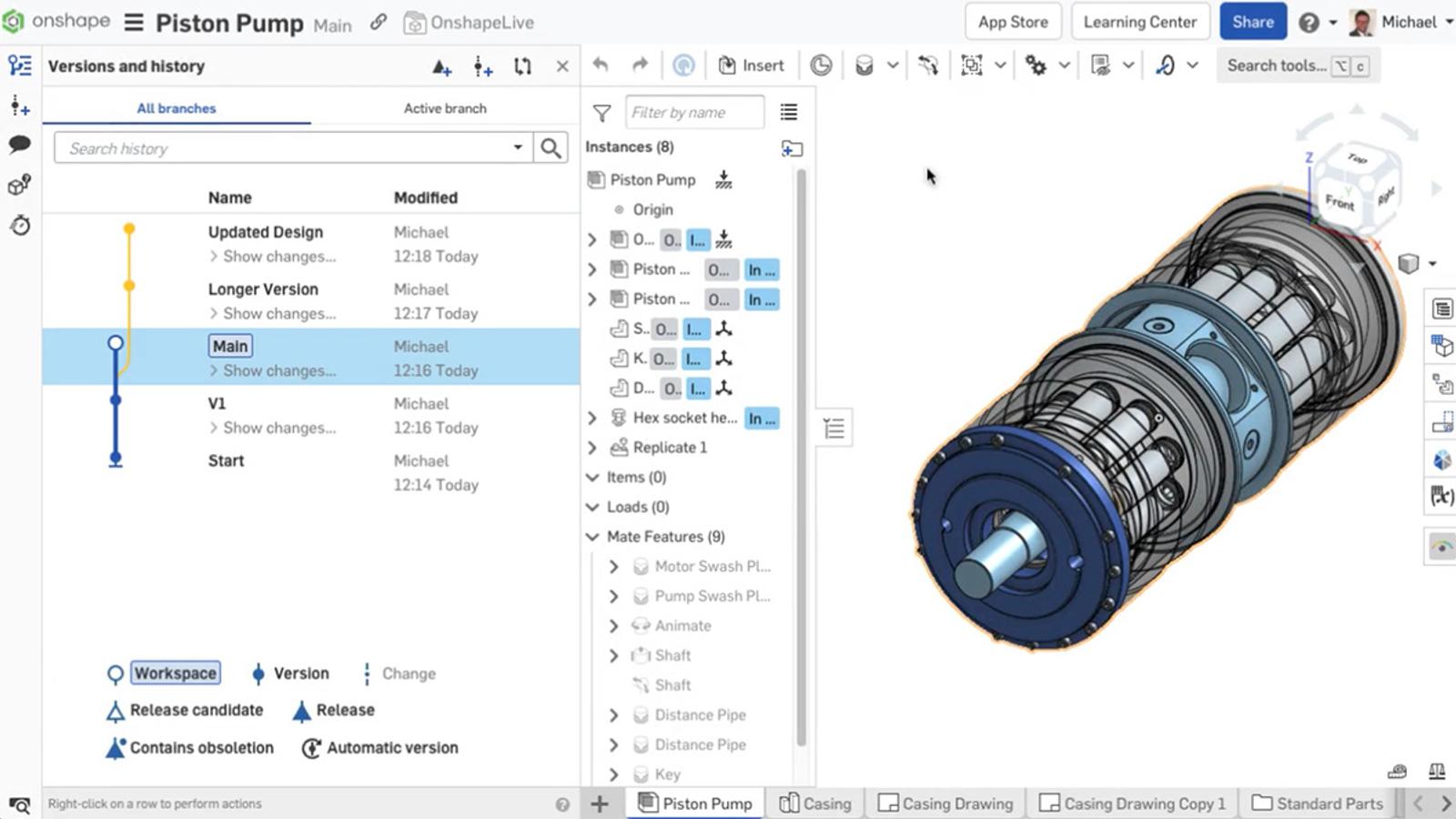Open the hamburger menu next to Onshape logo
Screen dimensions: 1456x819
tap(134, 22)
